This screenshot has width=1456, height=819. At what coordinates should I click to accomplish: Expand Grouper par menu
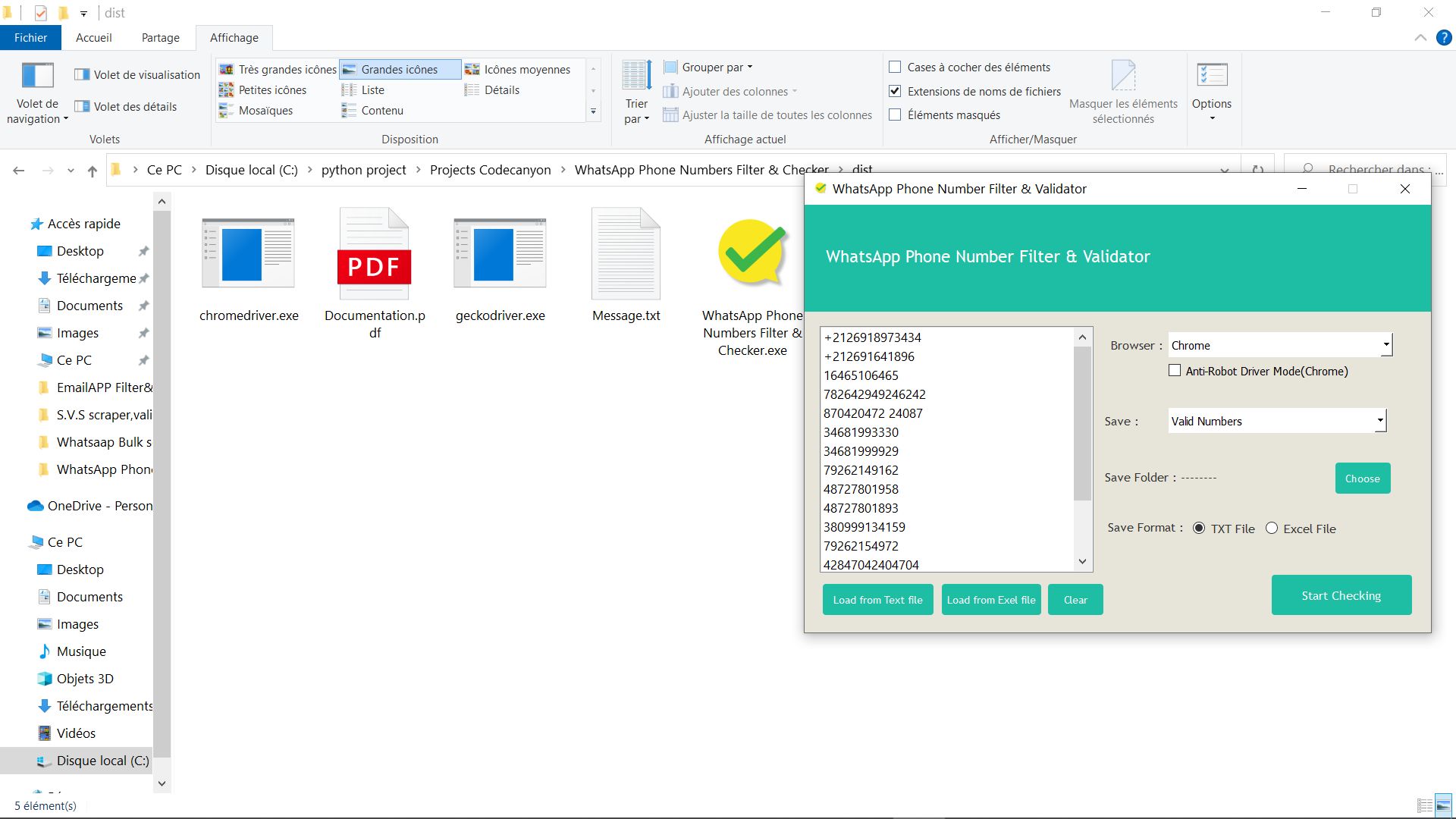click(x=708, y=67)
